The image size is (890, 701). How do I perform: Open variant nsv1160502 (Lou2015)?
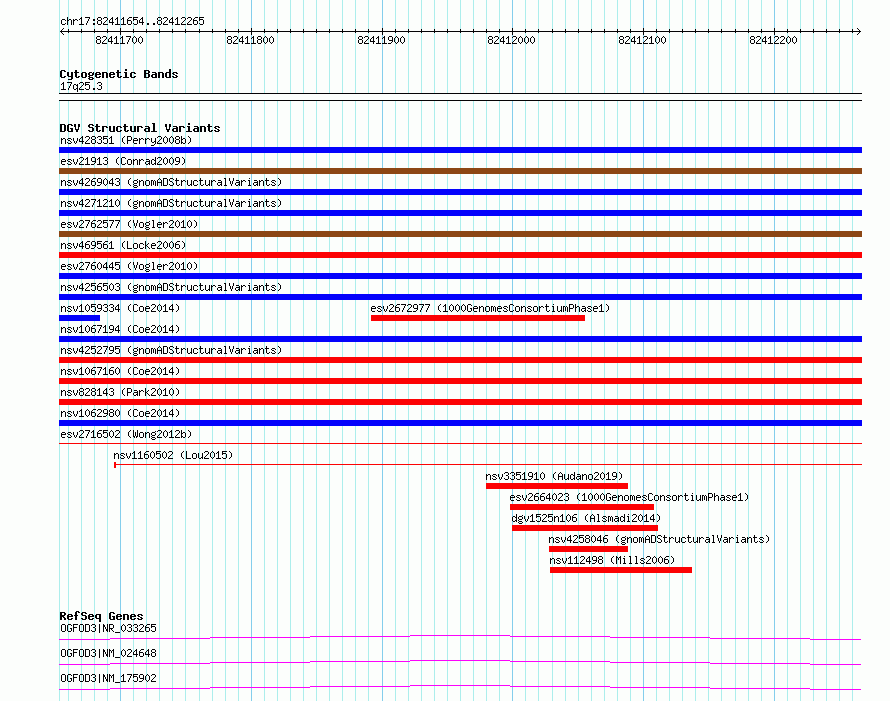pyautogui.click(x=173, y=455)
